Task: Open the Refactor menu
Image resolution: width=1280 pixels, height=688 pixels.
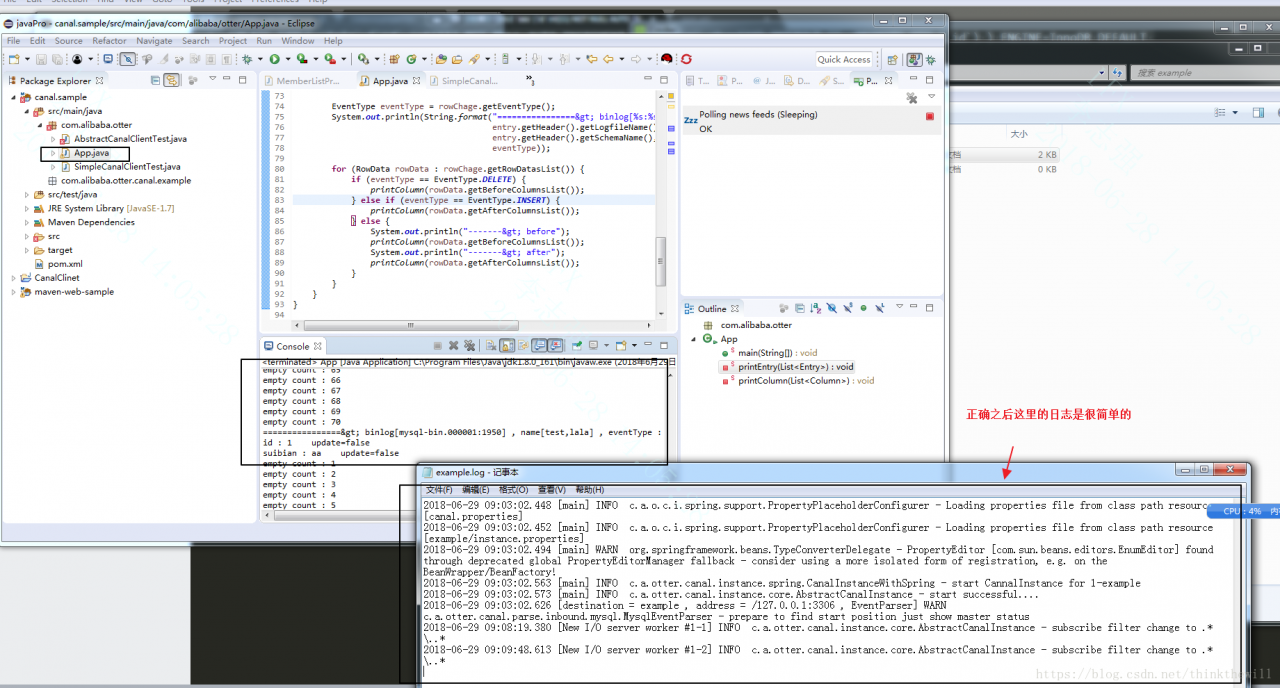Action: [110, 41]
